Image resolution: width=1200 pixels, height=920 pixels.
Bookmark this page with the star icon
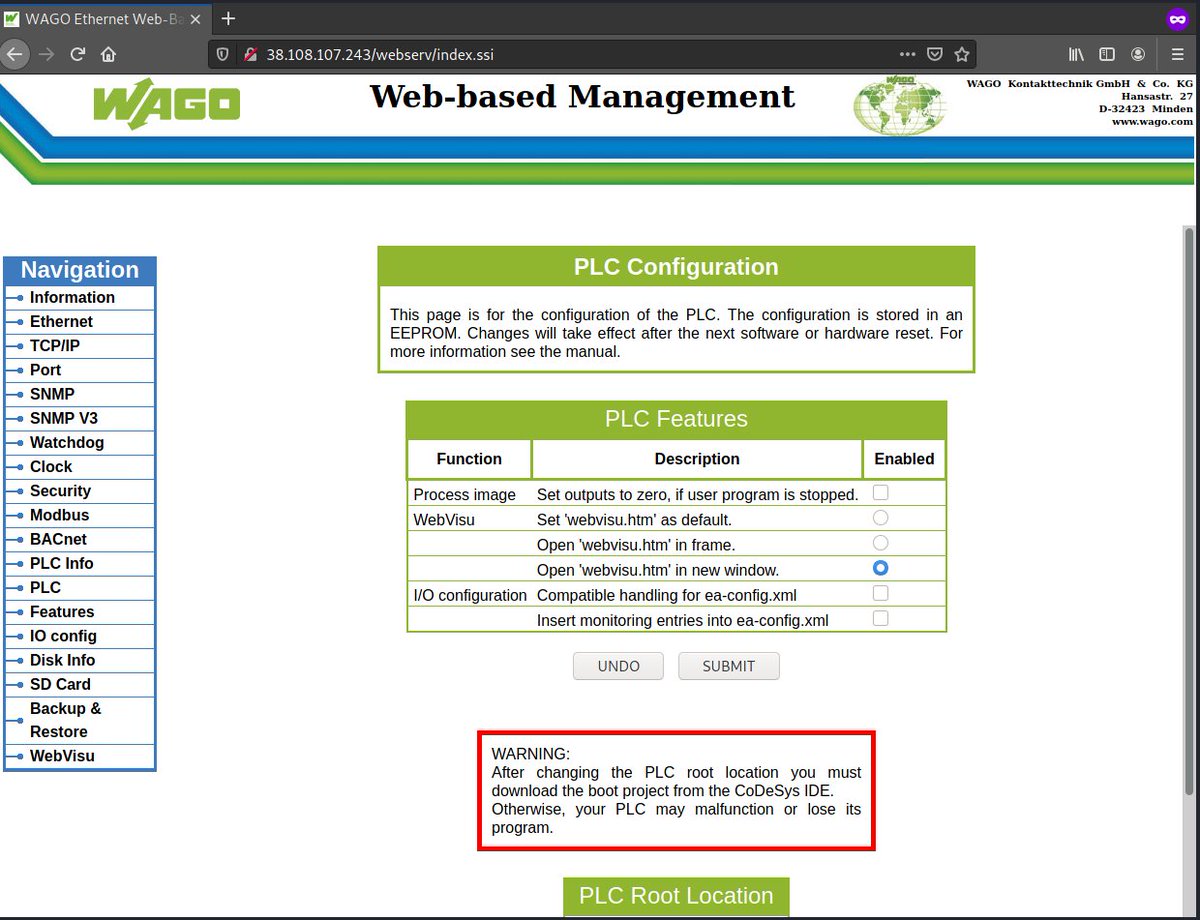961,55
